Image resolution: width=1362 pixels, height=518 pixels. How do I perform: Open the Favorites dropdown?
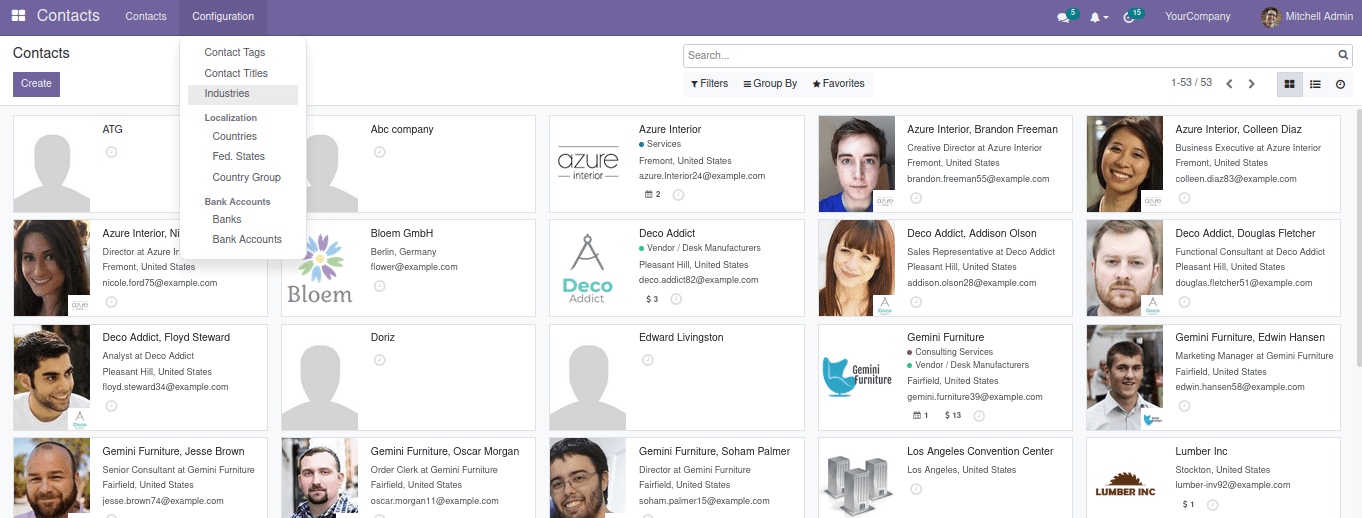pos(838,84)
